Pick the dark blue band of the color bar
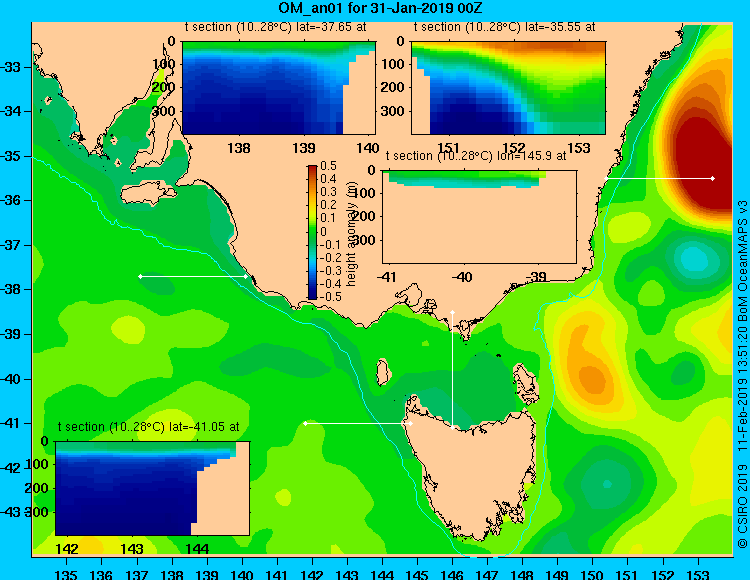The height and width of the screenshot is (580, 750). (312, 294)
